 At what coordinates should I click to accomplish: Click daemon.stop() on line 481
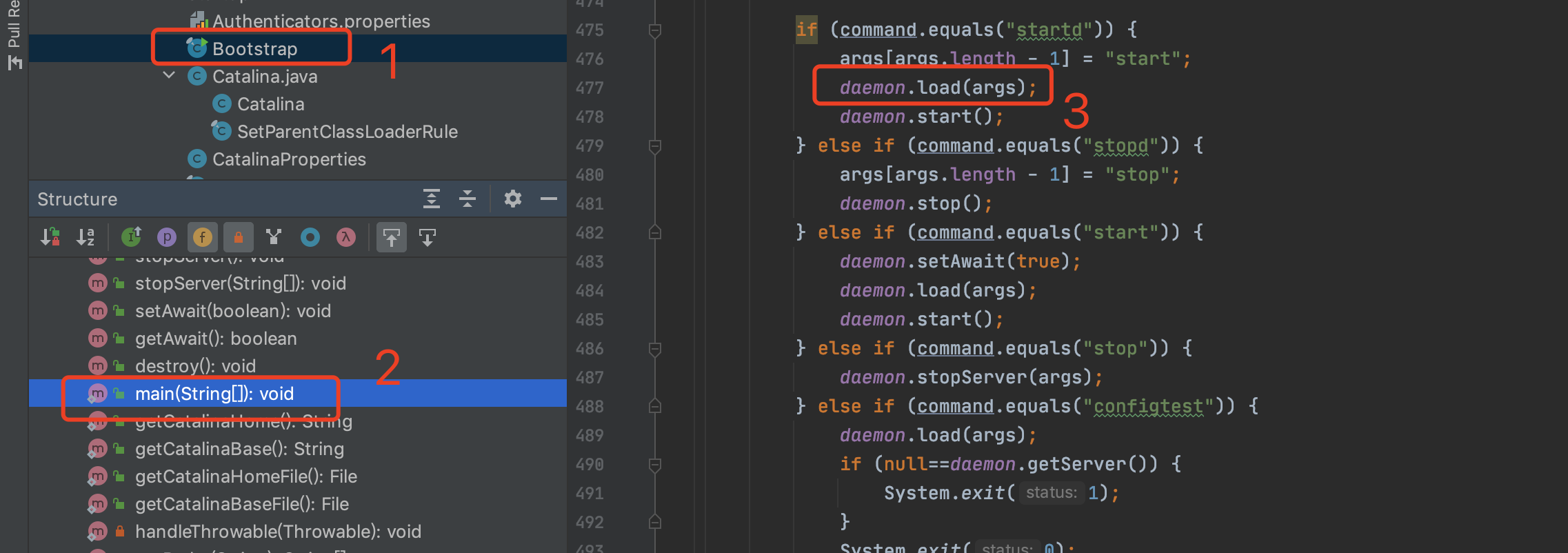[x=916, y=203]
